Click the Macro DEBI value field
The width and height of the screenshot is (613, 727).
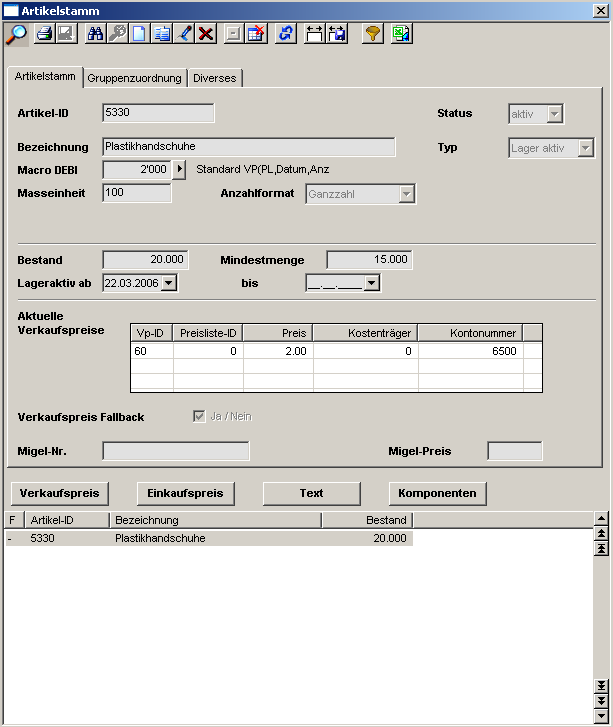click(x=137, y=169)
